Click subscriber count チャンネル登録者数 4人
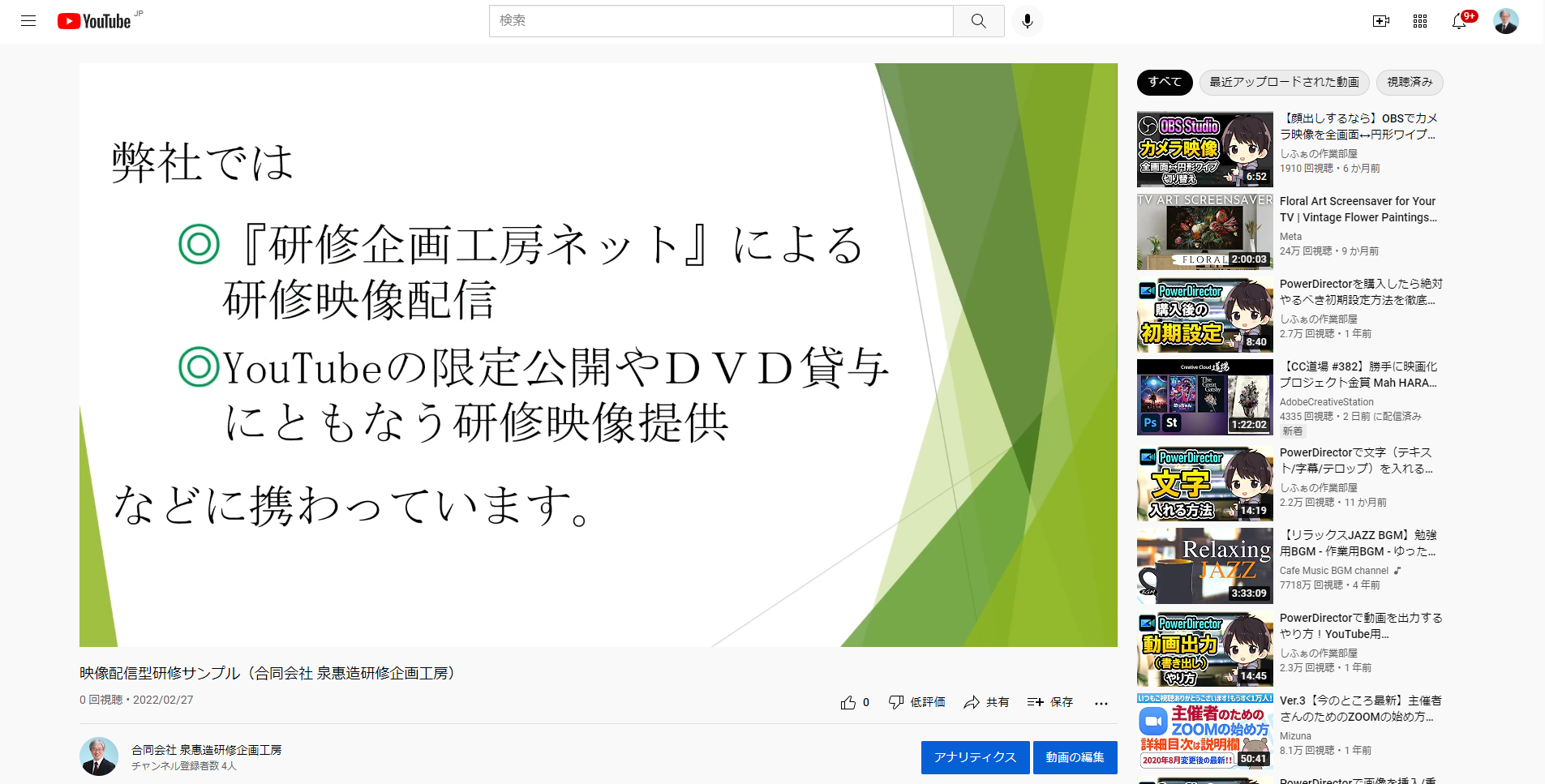This screenshot has height=784, width=1545. point(184,766)
